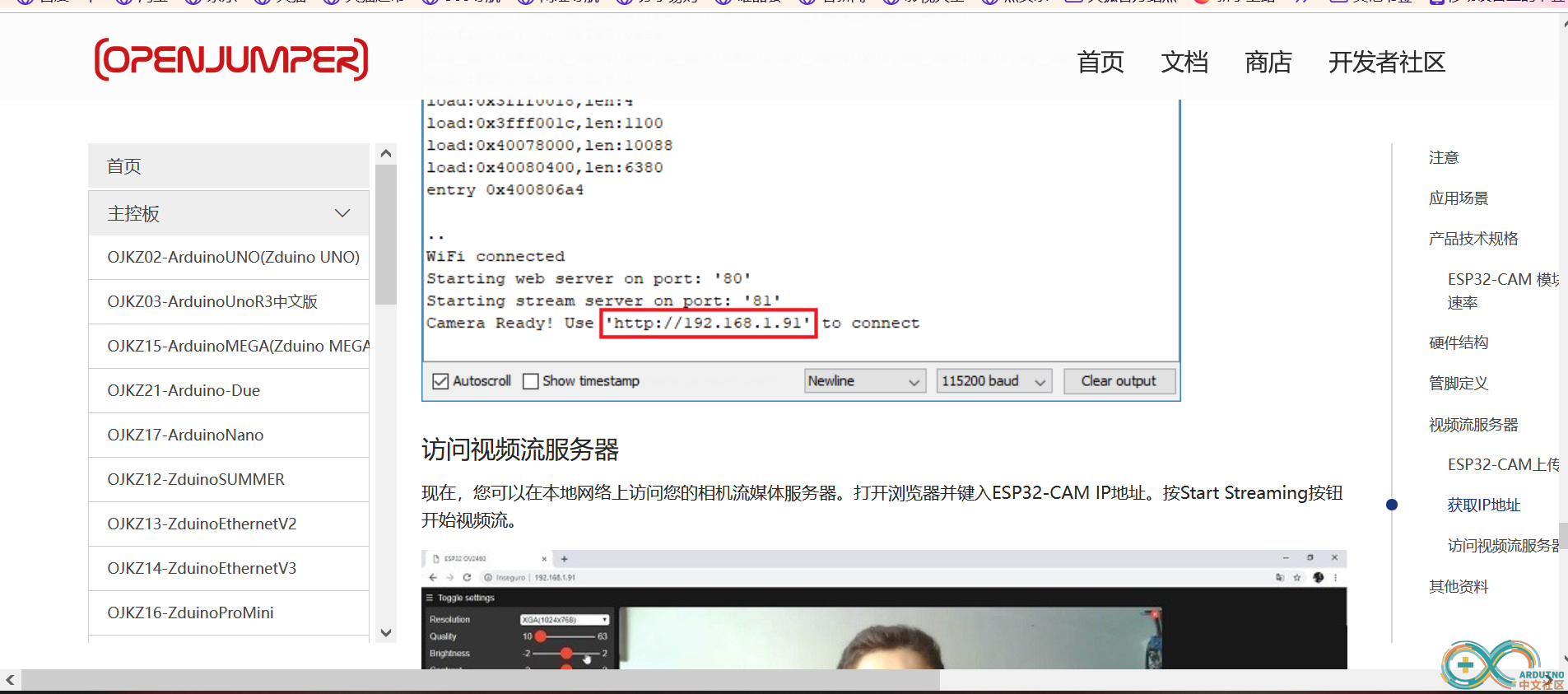
Task: Click three-dot menu in embedded browser
Action: [1335, 577]
